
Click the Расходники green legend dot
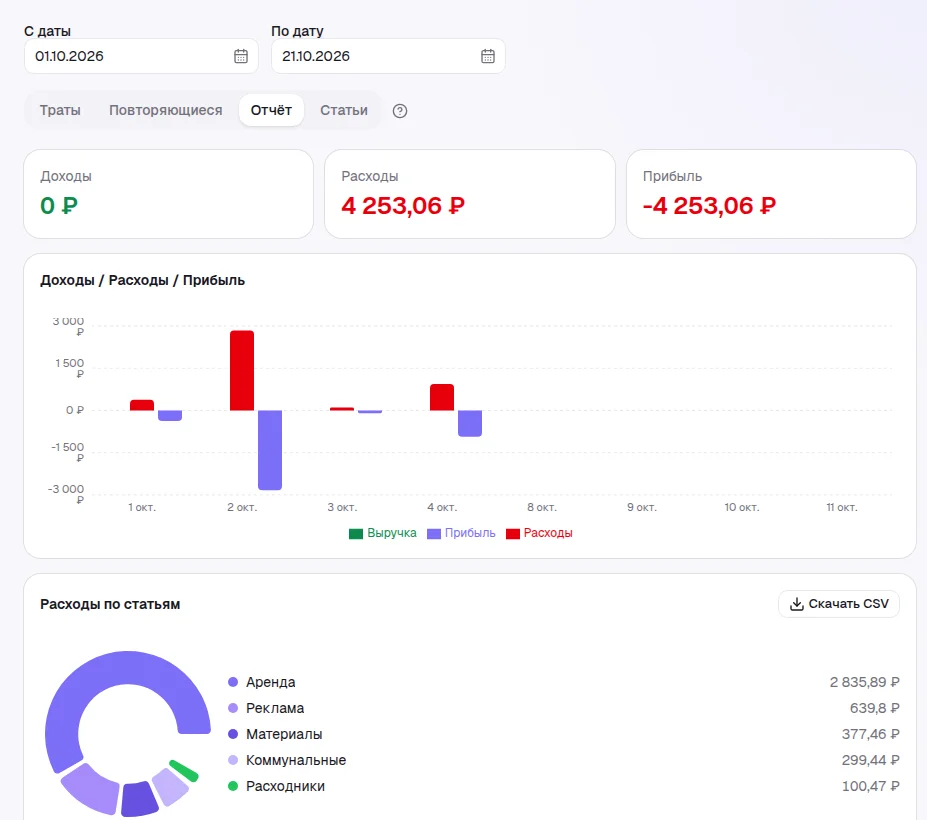point(233,786)
